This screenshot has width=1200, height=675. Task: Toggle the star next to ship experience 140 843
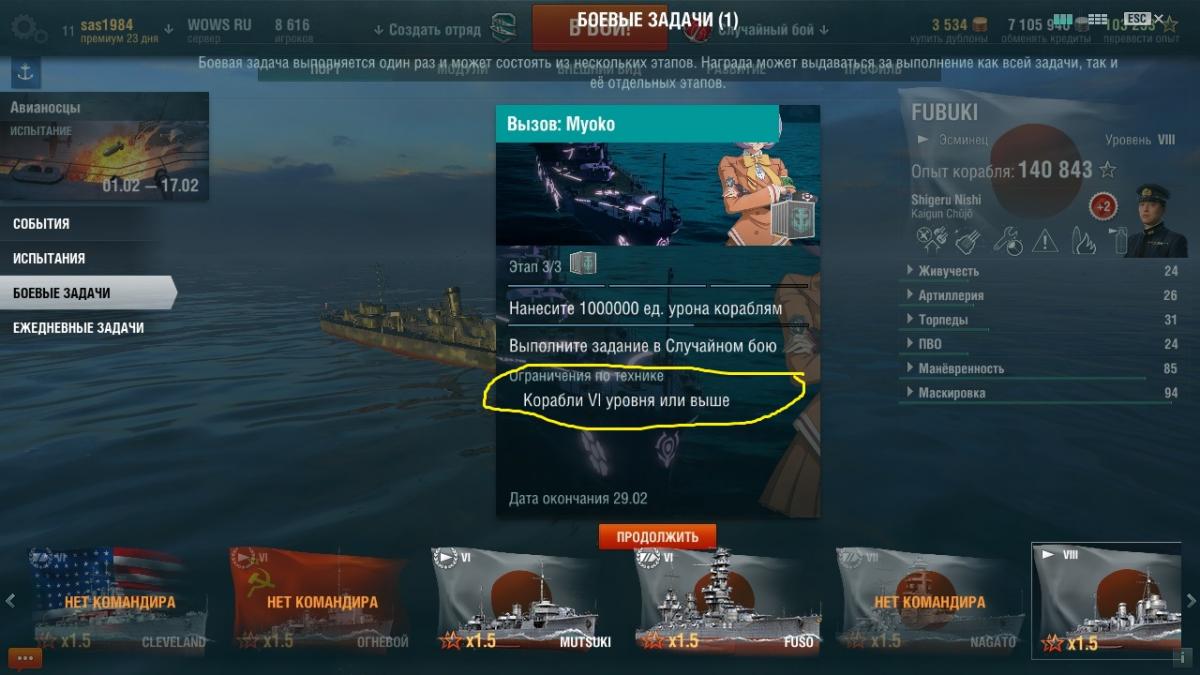(1108, 169)
